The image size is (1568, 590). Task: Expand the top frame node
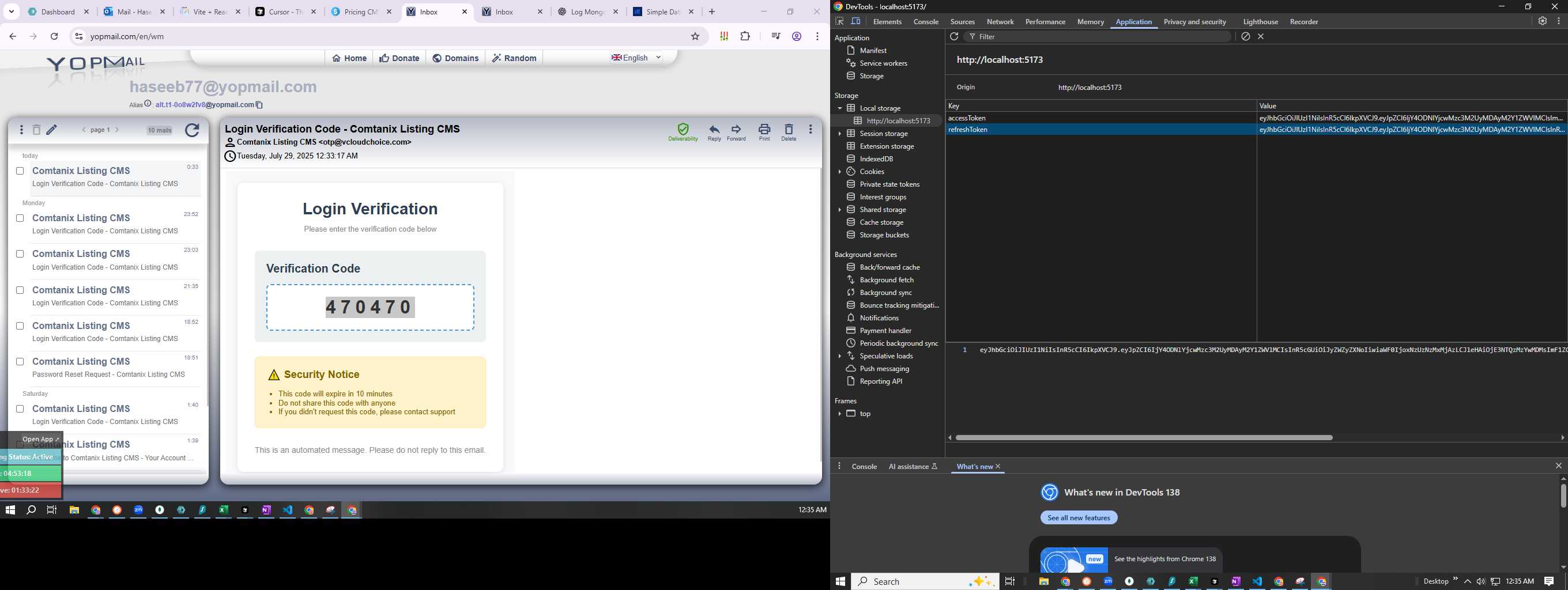[839, 414]
